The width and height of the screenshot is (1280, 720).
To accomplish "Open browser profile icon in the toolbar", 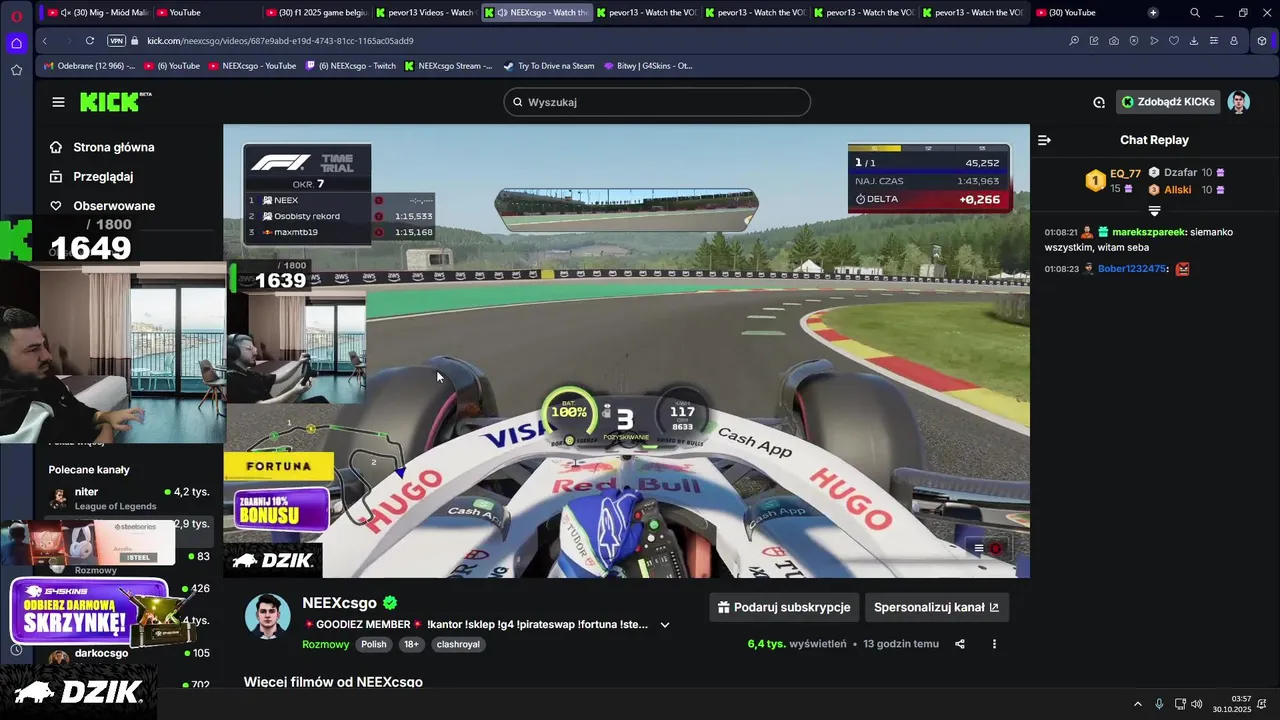I will pyautogui.click(x=1234, y=41).
